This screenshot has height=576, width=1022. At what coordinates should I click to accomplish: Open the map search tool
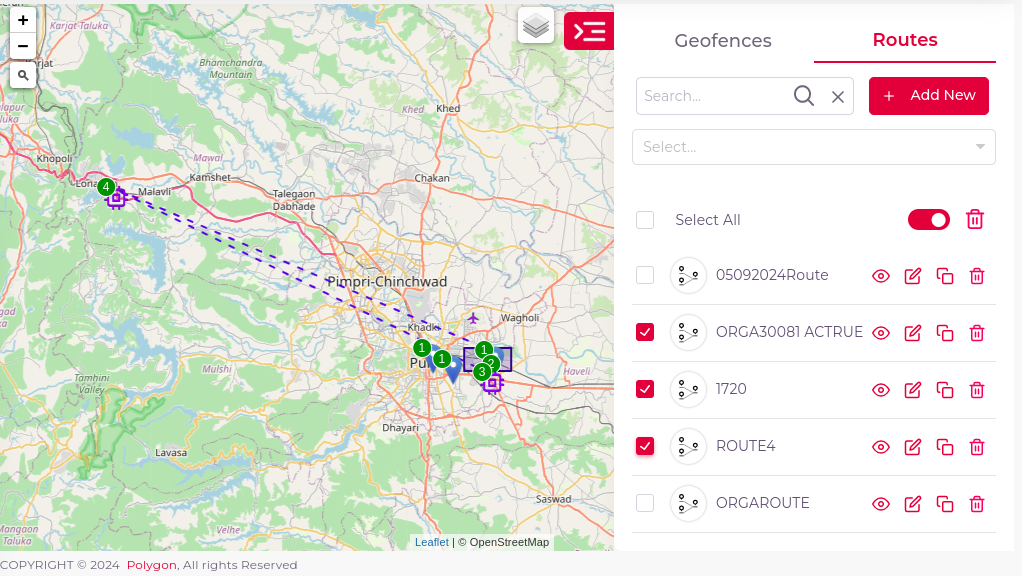tap(23, 76)
